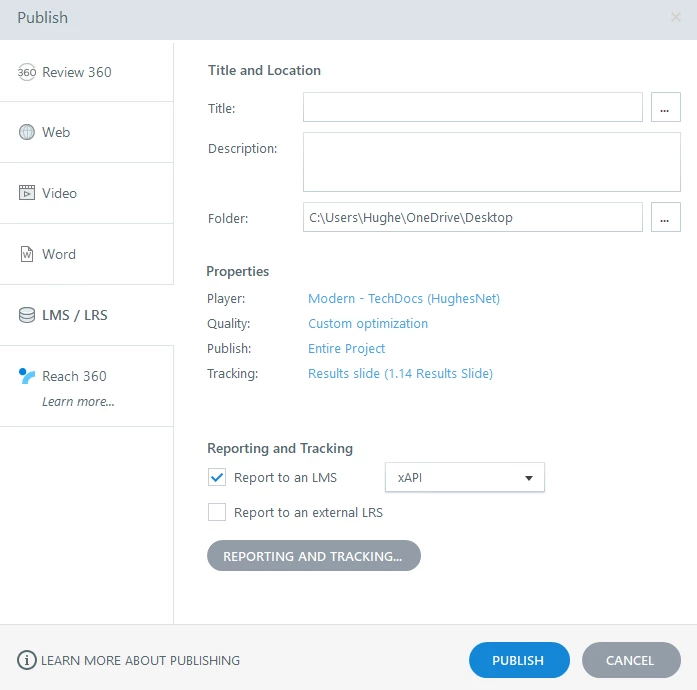Click the Web globe icon
This screenshot has width=697, height=690.
pos(27,132)
